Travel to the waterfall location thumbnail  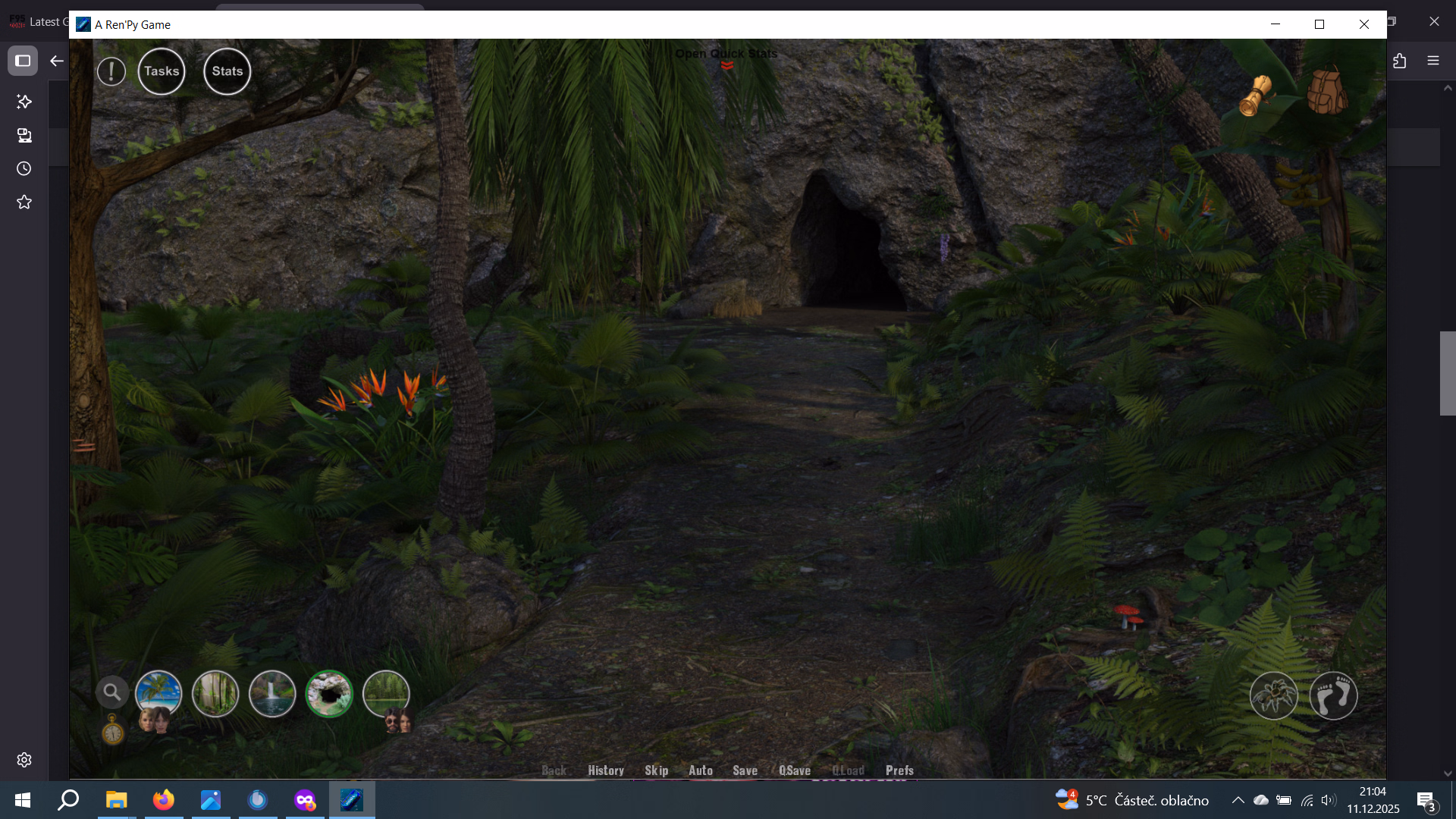(272, 693)
